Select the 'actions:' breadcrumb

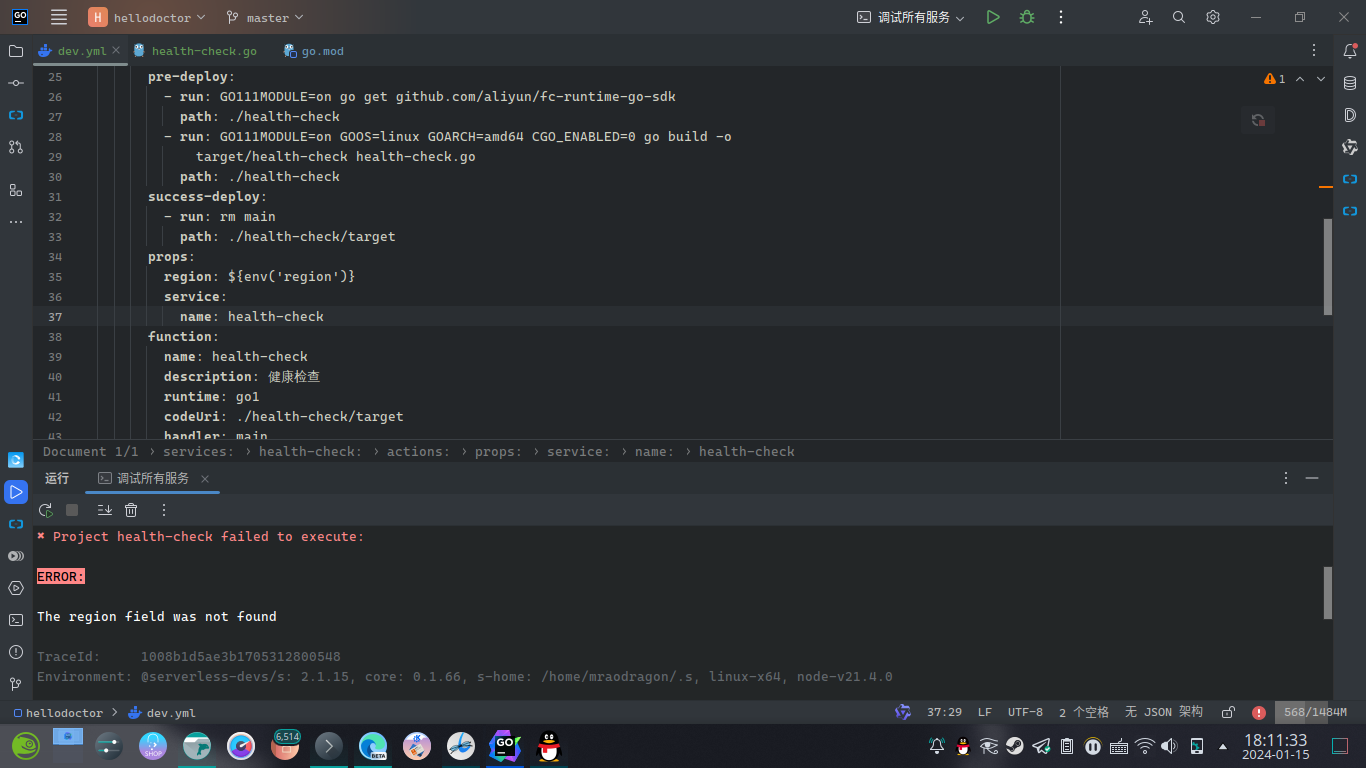(x=418, y=452)
